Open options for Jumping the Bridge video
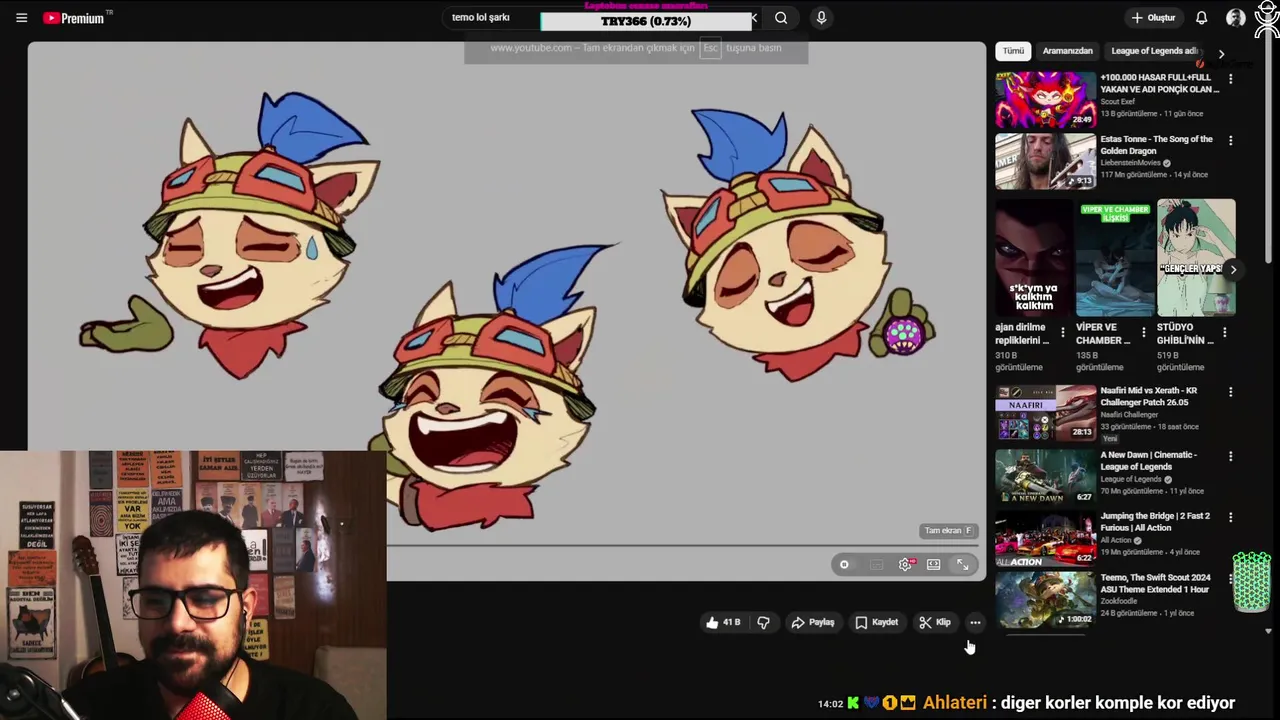 [x=1231, y=517]
